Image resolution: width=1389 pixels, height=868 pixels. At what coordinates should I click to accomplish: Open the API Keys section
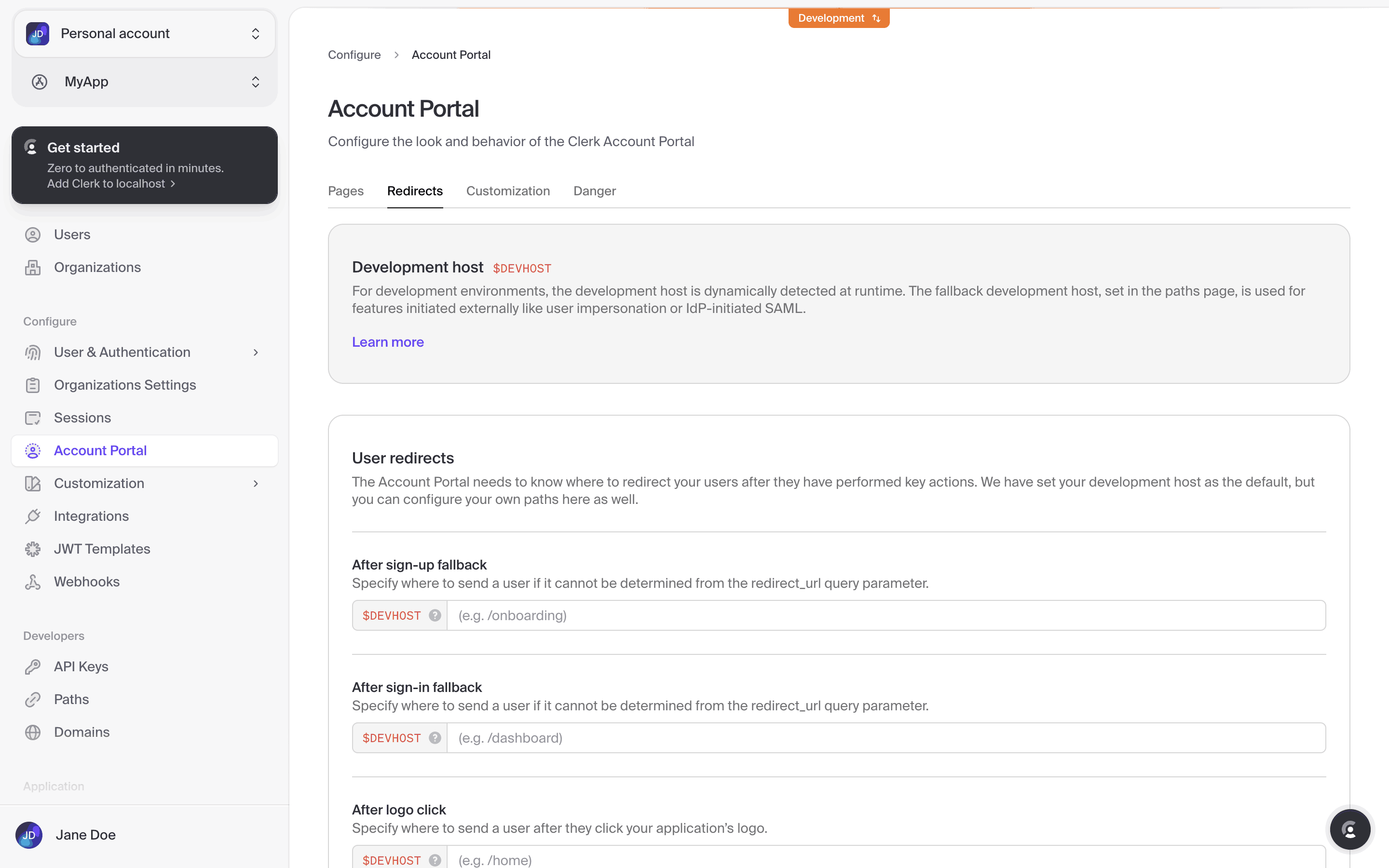81,666
